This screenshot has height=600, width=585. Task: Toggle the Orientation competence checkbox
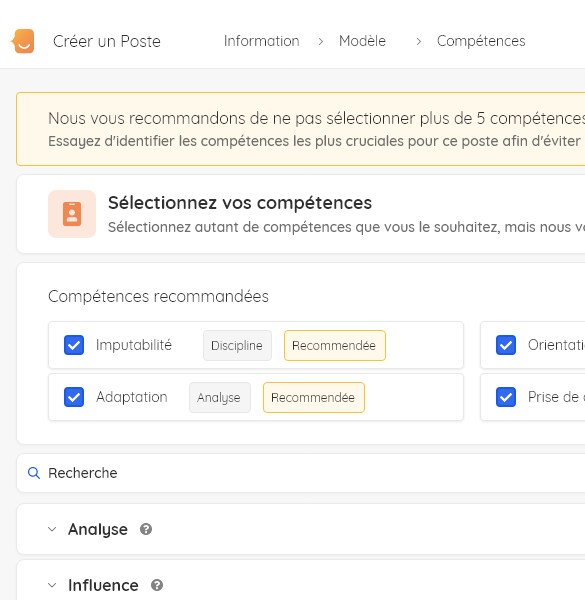(x=506, y=345)
